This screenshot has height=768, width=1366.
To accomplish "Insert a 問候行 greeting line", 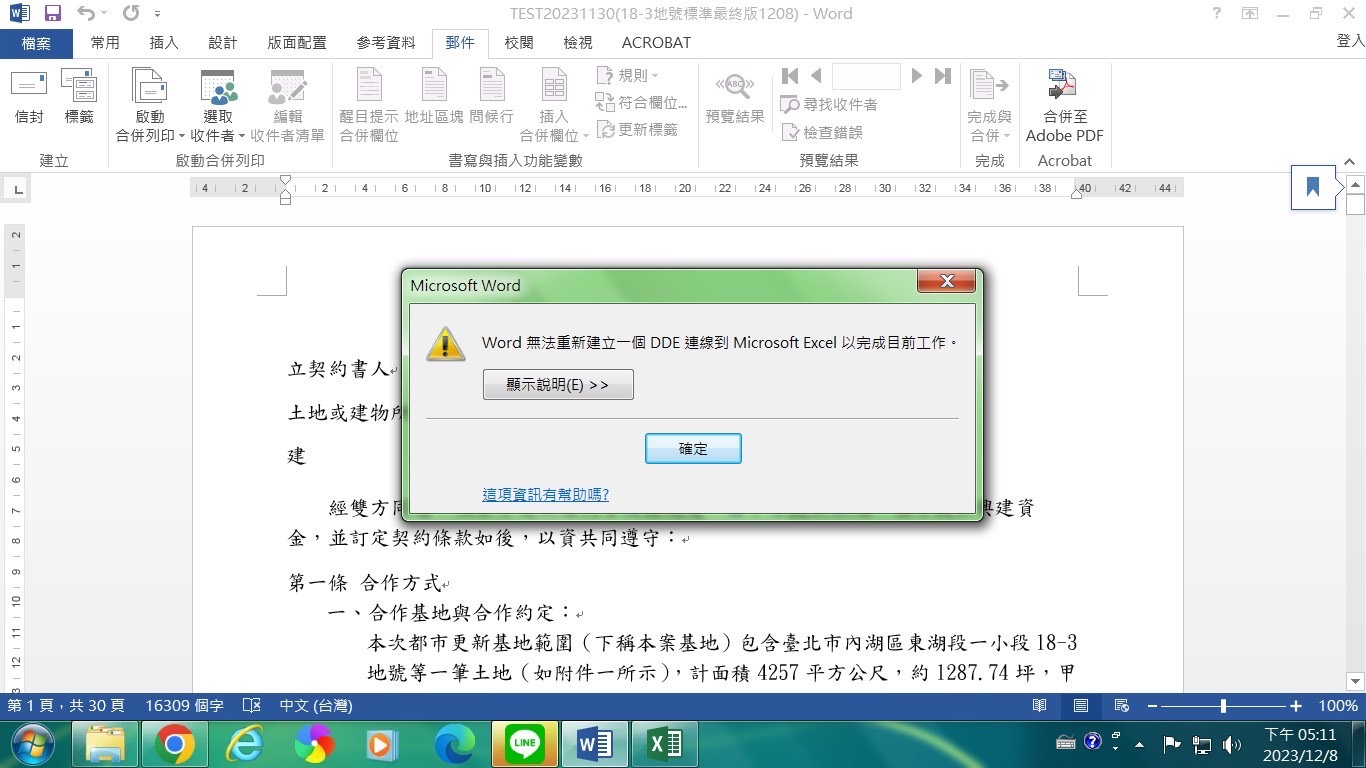I will (x=491, y=97).
